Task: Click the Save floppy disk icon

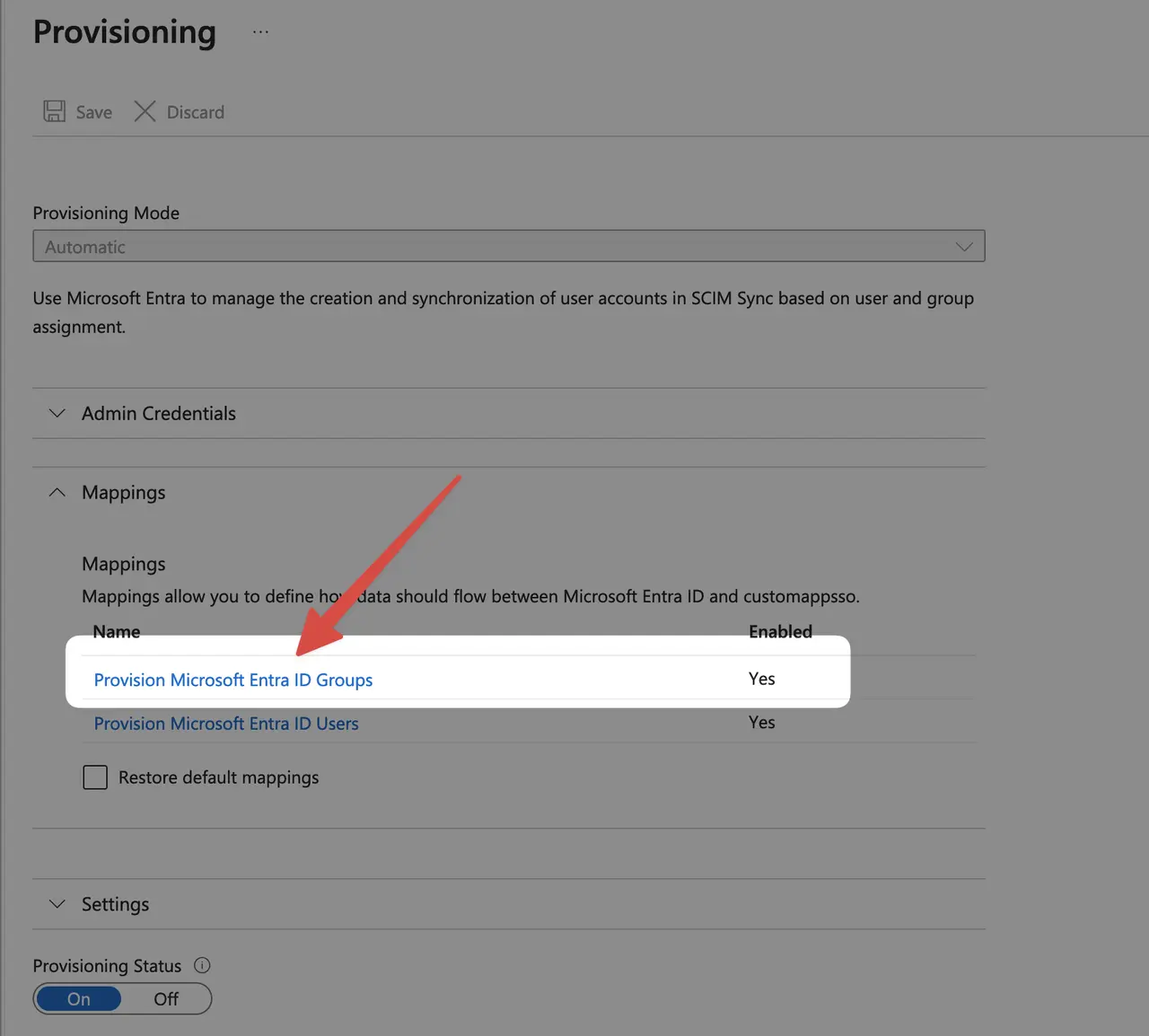Action: (55, 111)
